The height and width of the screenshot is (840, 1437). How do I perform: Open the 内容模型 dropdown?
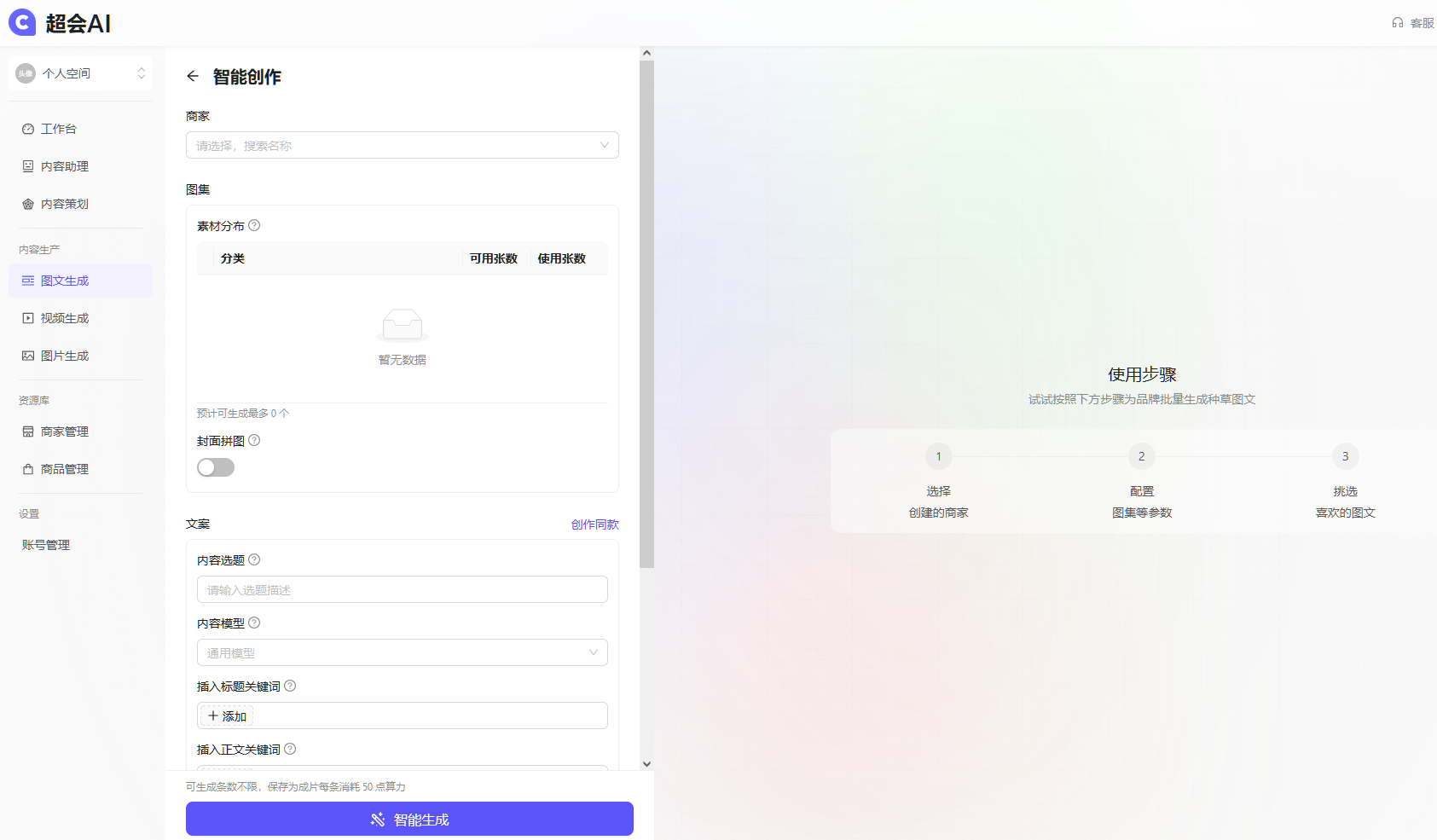[x=402, y=653]
